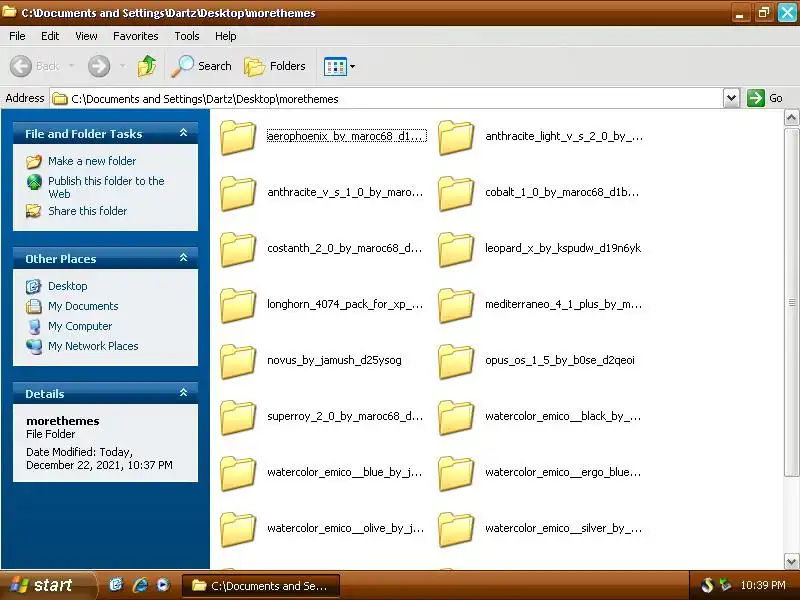
Task: Click Show Desktop quick launch icon
Action: tap(116, 585)
